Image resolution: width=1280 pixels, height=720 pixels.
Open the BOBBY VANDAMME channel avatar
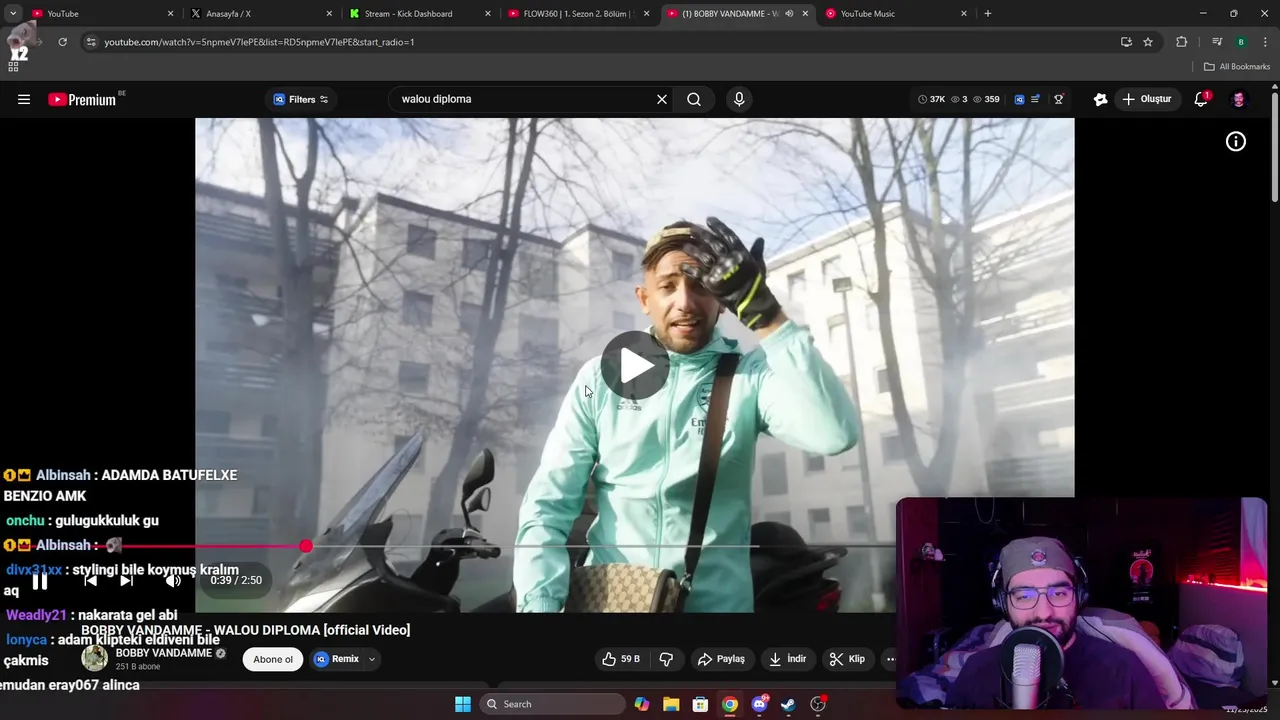(95, 658)
